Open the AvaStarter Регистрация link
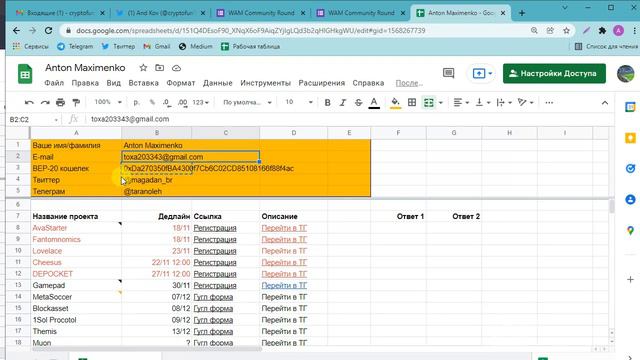640x360 pixels. 215,228
